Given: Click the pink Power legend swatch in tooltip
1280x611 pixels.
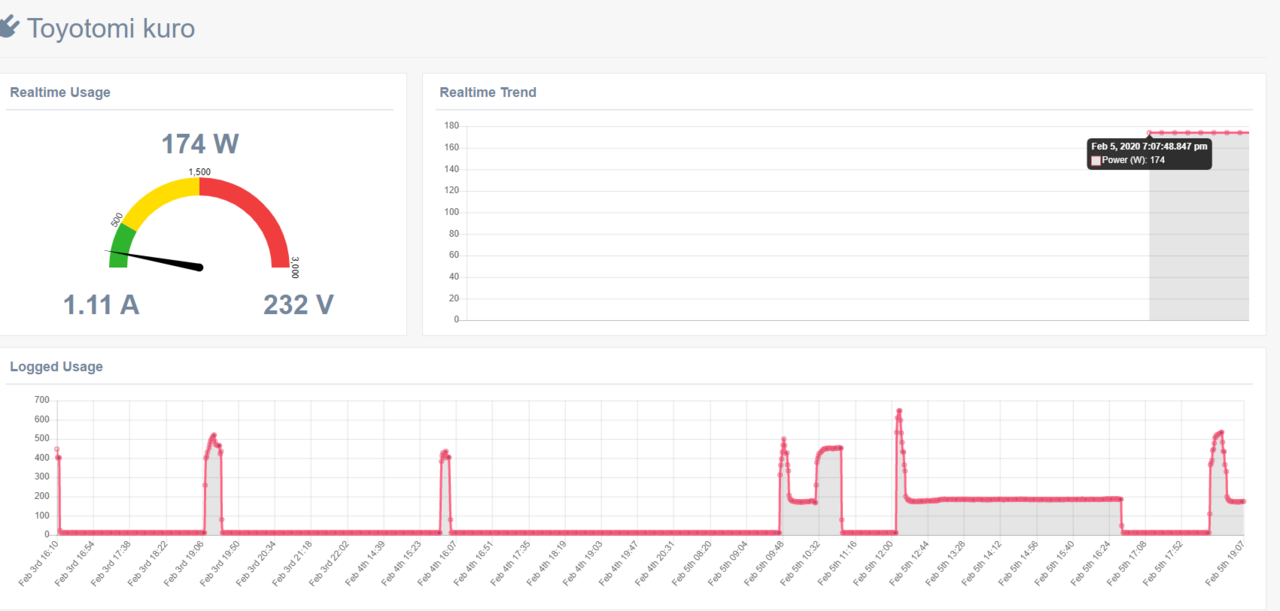Looking at the screenshot, I should point(1096,160).
